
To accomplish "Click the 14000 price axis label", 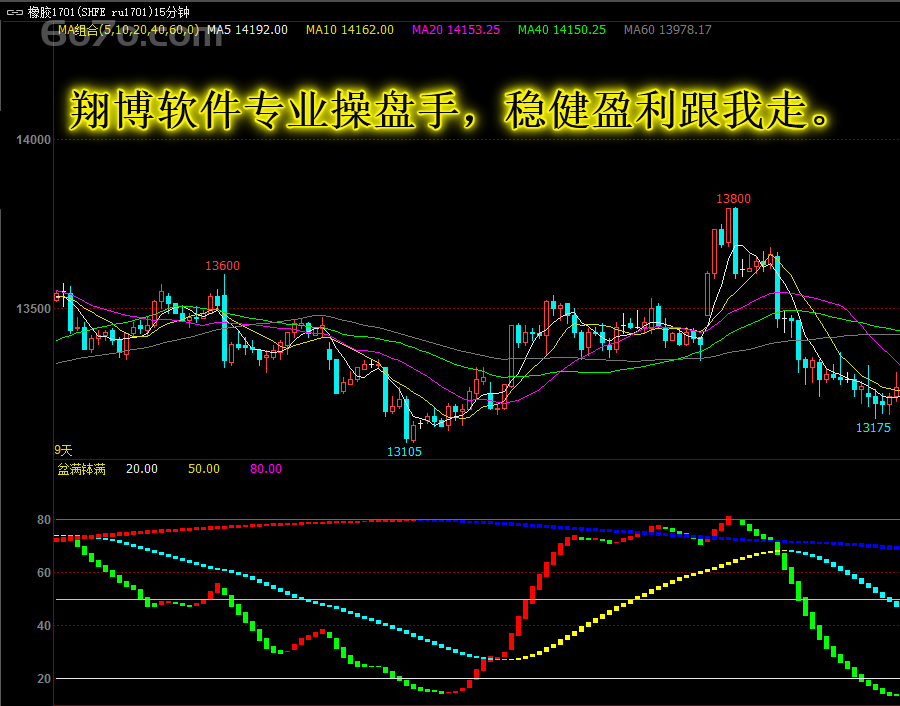I will pos(33,140).
